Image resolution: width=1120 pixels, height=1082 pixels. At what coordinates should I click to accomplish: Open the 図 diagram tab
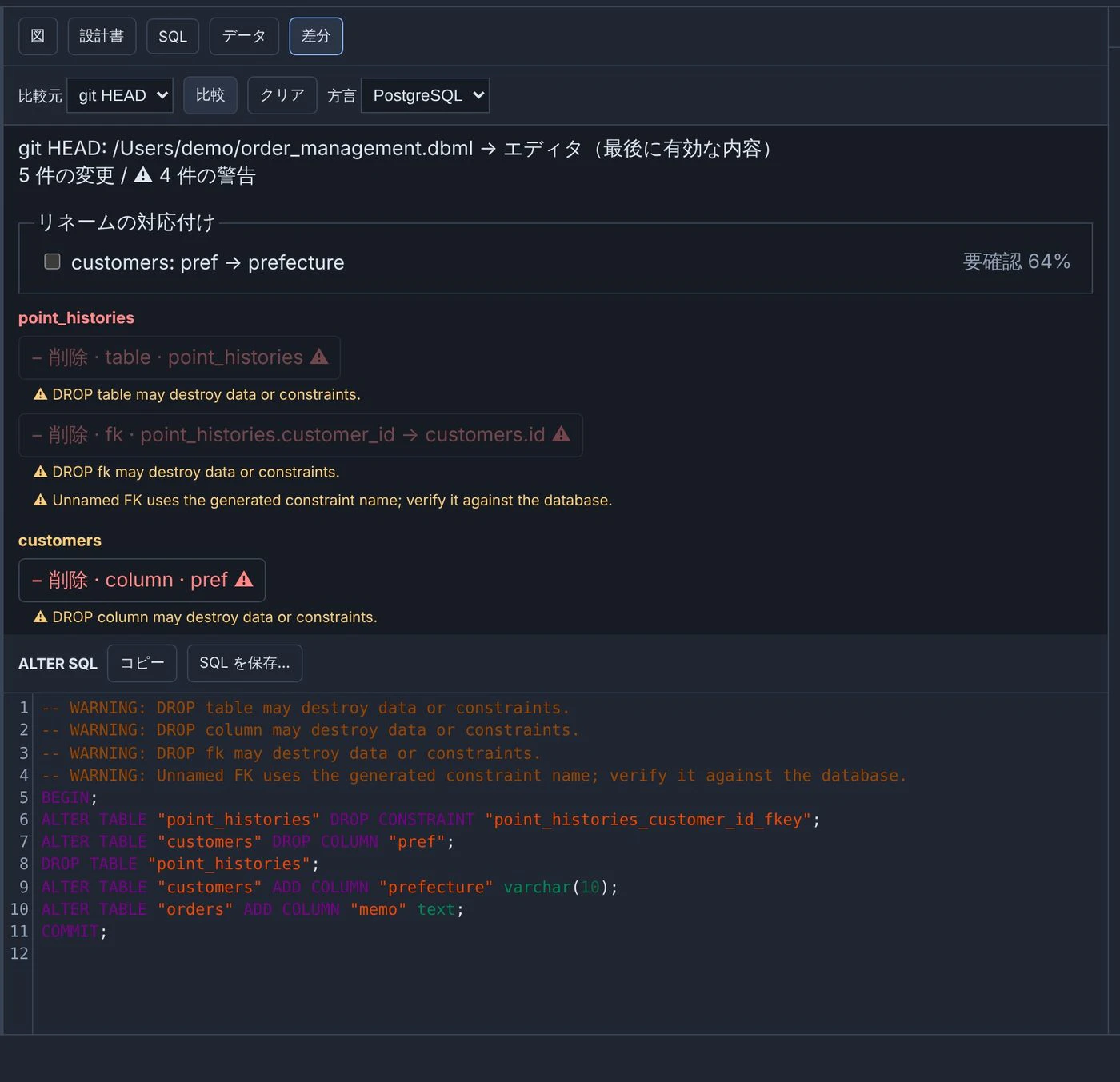coord(38,36)
